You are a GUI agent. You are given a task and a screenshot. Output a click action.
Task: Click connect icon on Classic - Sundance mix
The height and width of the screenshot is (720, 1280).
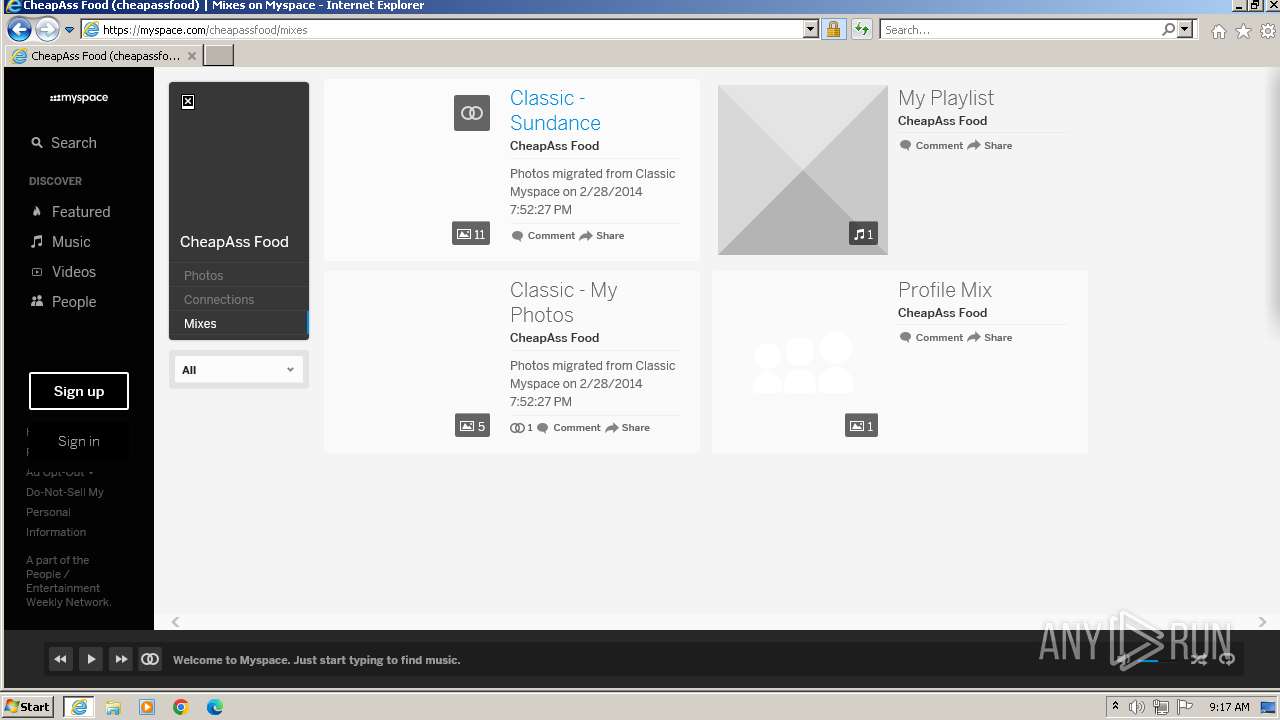point(472,113)
